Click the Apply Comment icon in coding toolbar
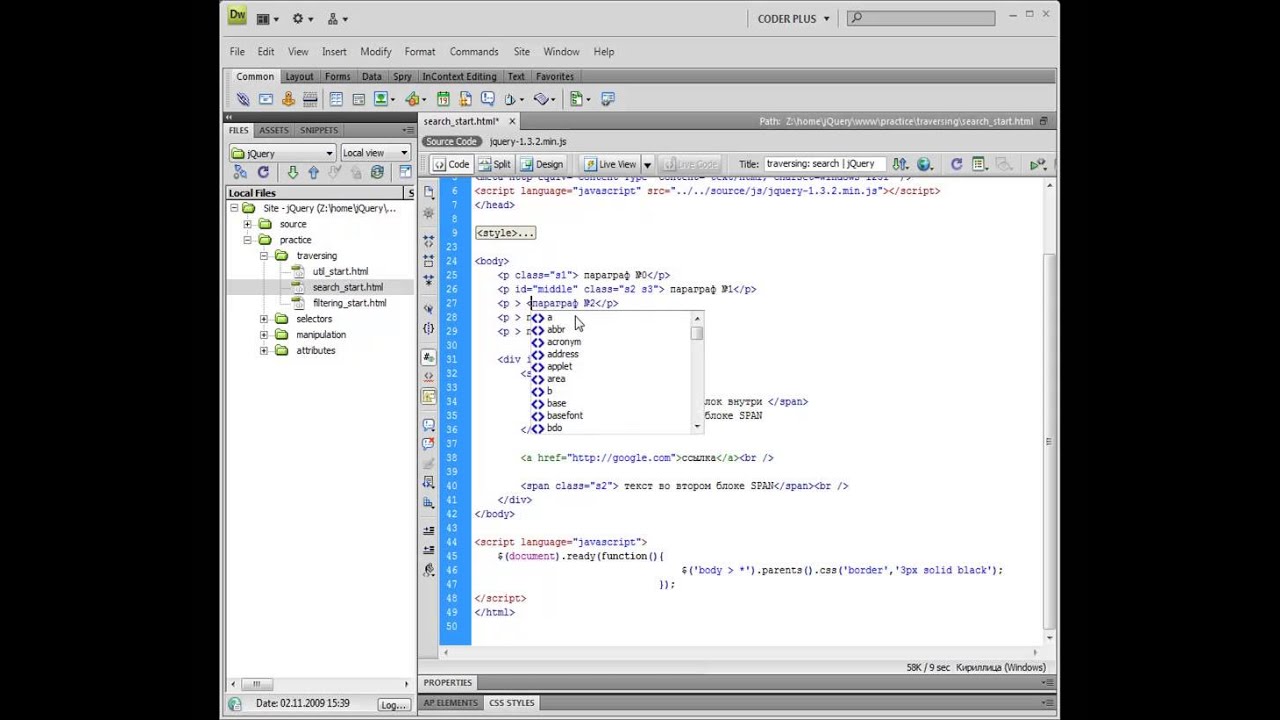Image resolution: width=1280 pixels, height=720 pixels. point(429,425)
